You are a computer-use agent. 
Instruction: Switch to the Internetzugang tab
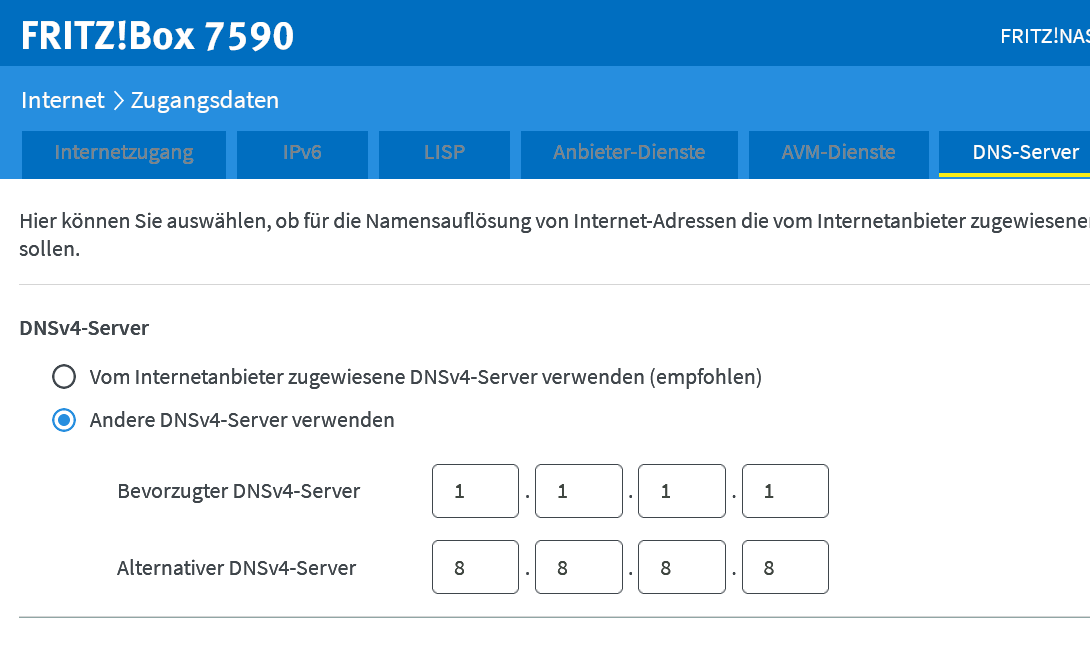click(124, 153)
